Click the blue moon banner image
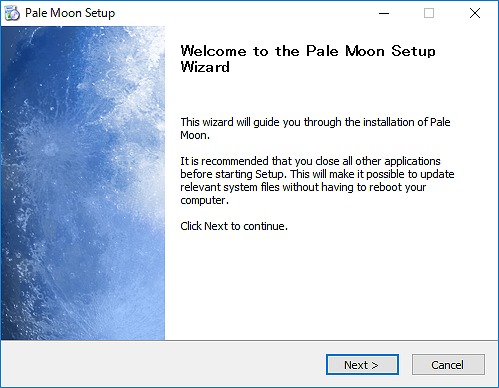 (x=83, y=183)
